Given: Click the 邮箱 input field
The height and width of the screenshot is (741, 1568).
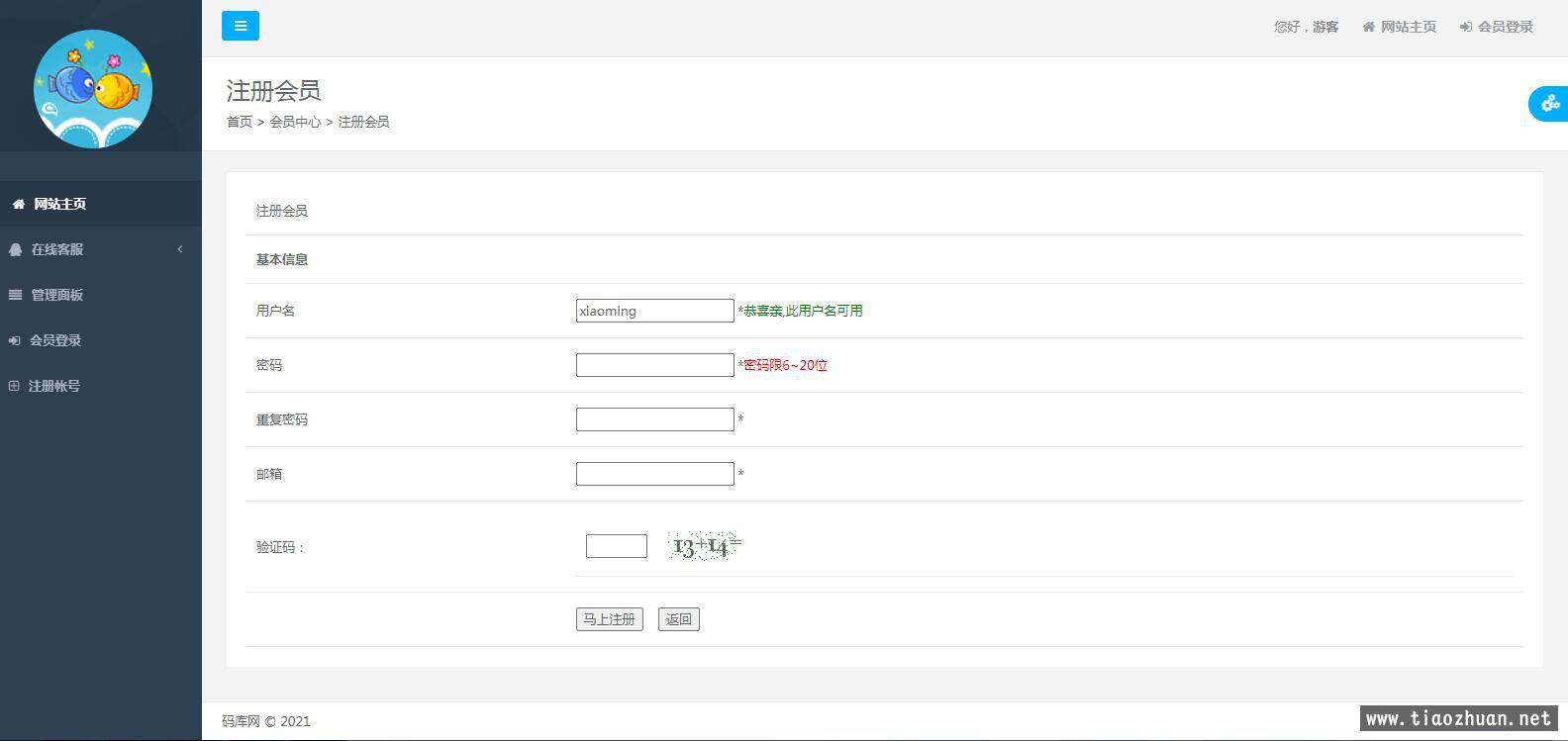Looking at the screenshot, I should coord(654,474).
